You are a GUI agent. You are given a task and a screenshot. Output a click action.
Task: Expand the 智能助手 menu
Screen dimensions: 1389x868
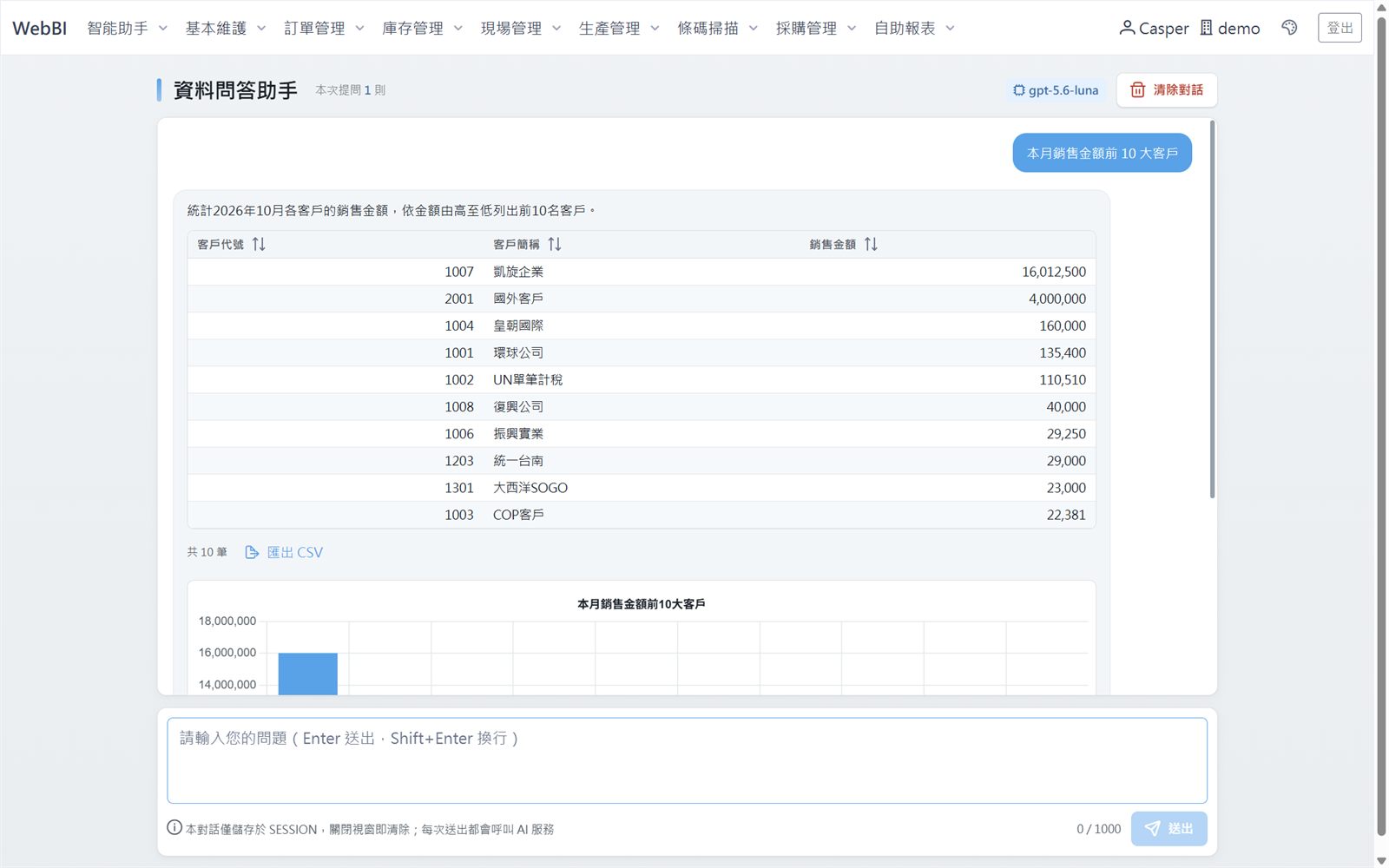point(127,28)
